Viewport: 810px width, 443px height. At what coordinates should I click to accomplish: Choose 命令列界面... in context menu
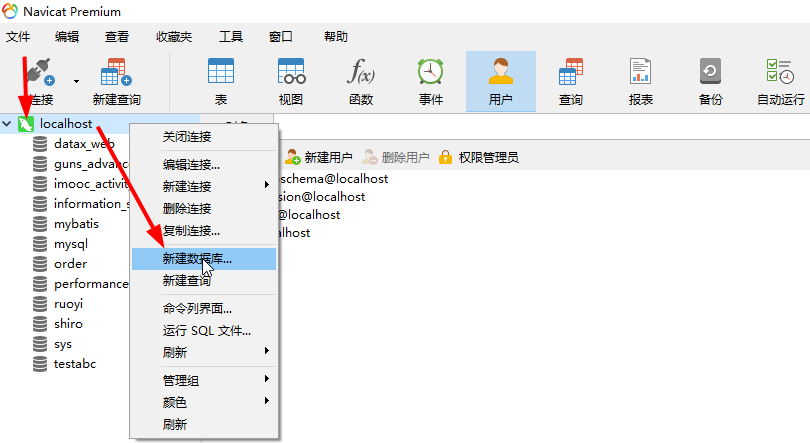coord(204,309)
